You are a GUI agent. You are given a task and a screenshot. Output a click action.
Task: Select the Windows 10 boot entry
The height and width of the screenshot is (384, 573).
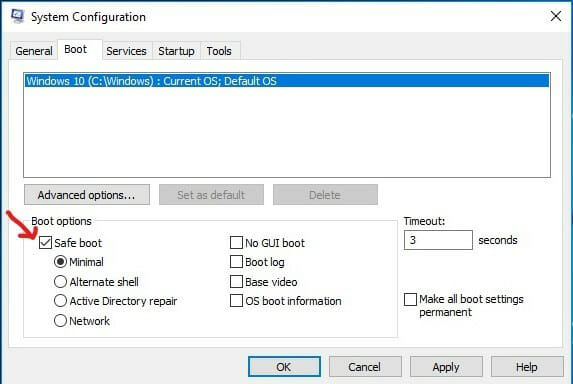287,81
